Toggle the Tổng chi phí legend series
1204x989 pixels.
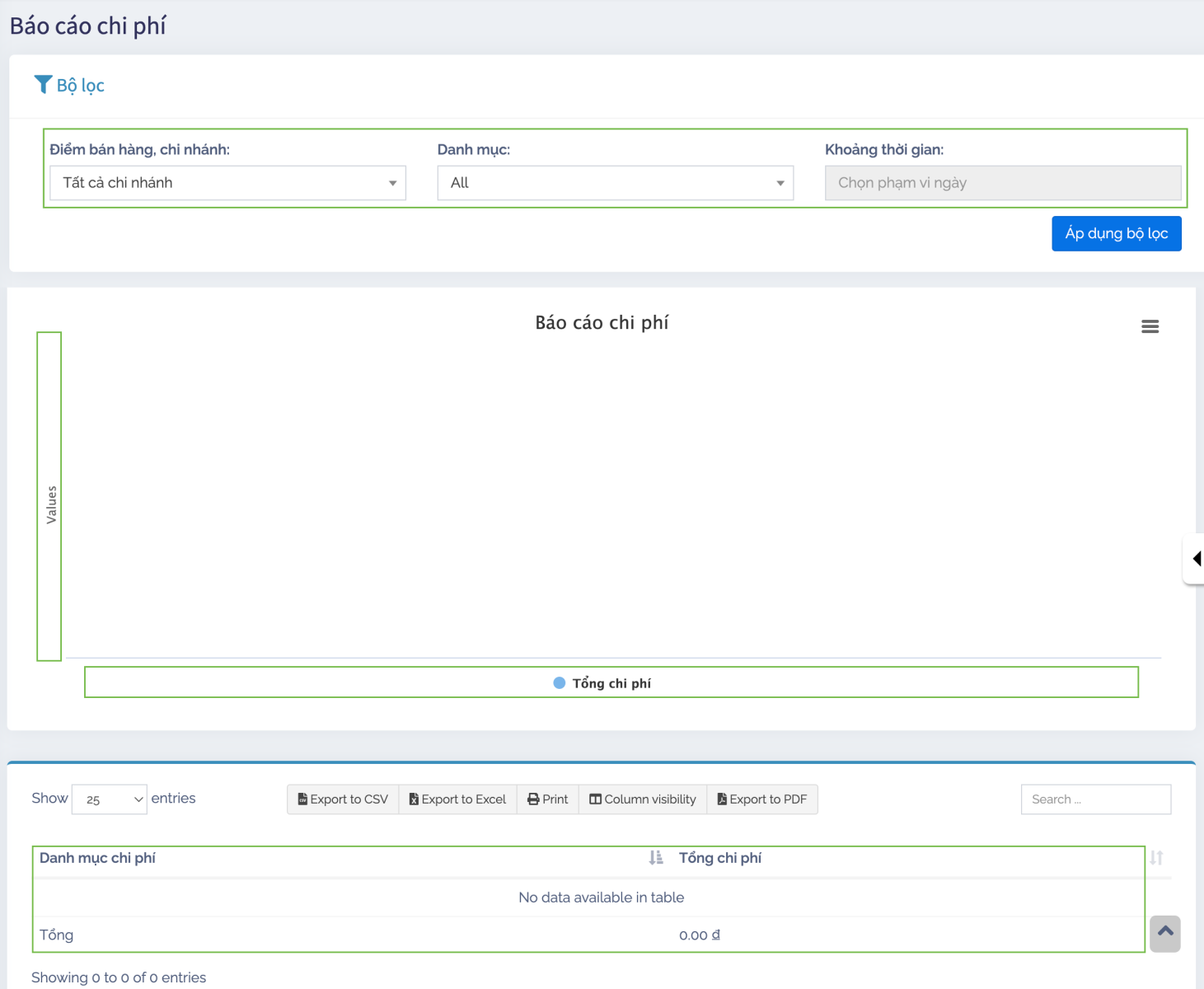pyautogui.click(x=611, y=683)
